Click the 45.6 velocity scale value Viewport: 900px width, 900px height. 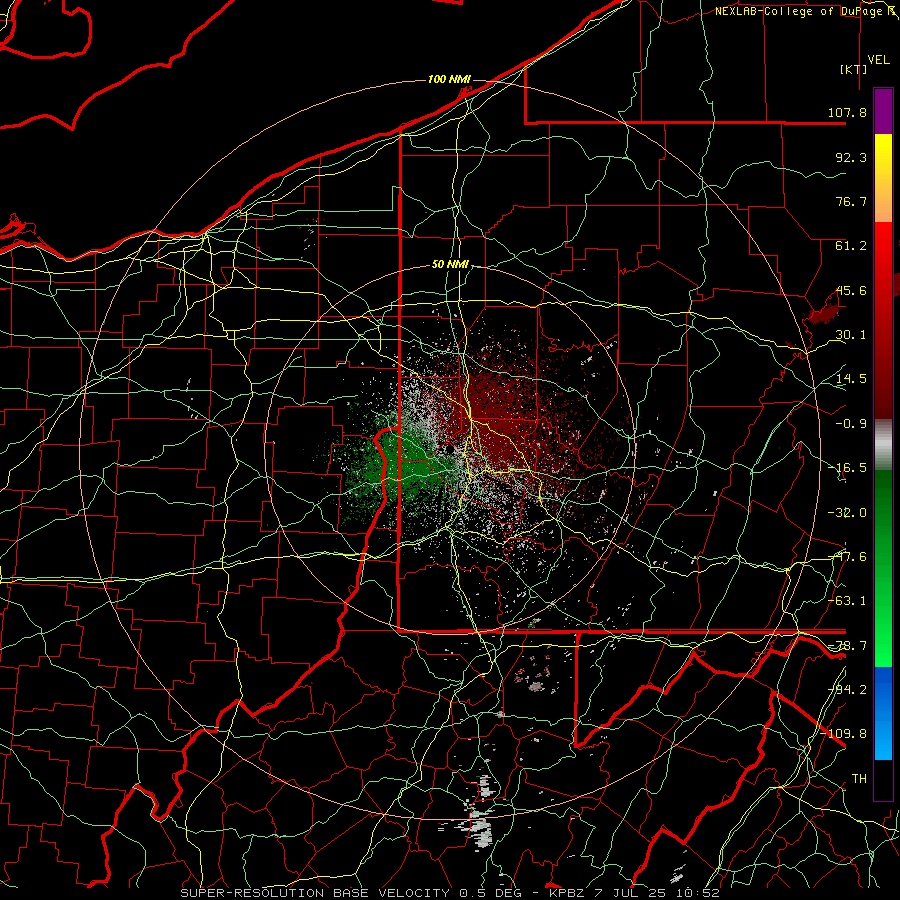point(851,290)
